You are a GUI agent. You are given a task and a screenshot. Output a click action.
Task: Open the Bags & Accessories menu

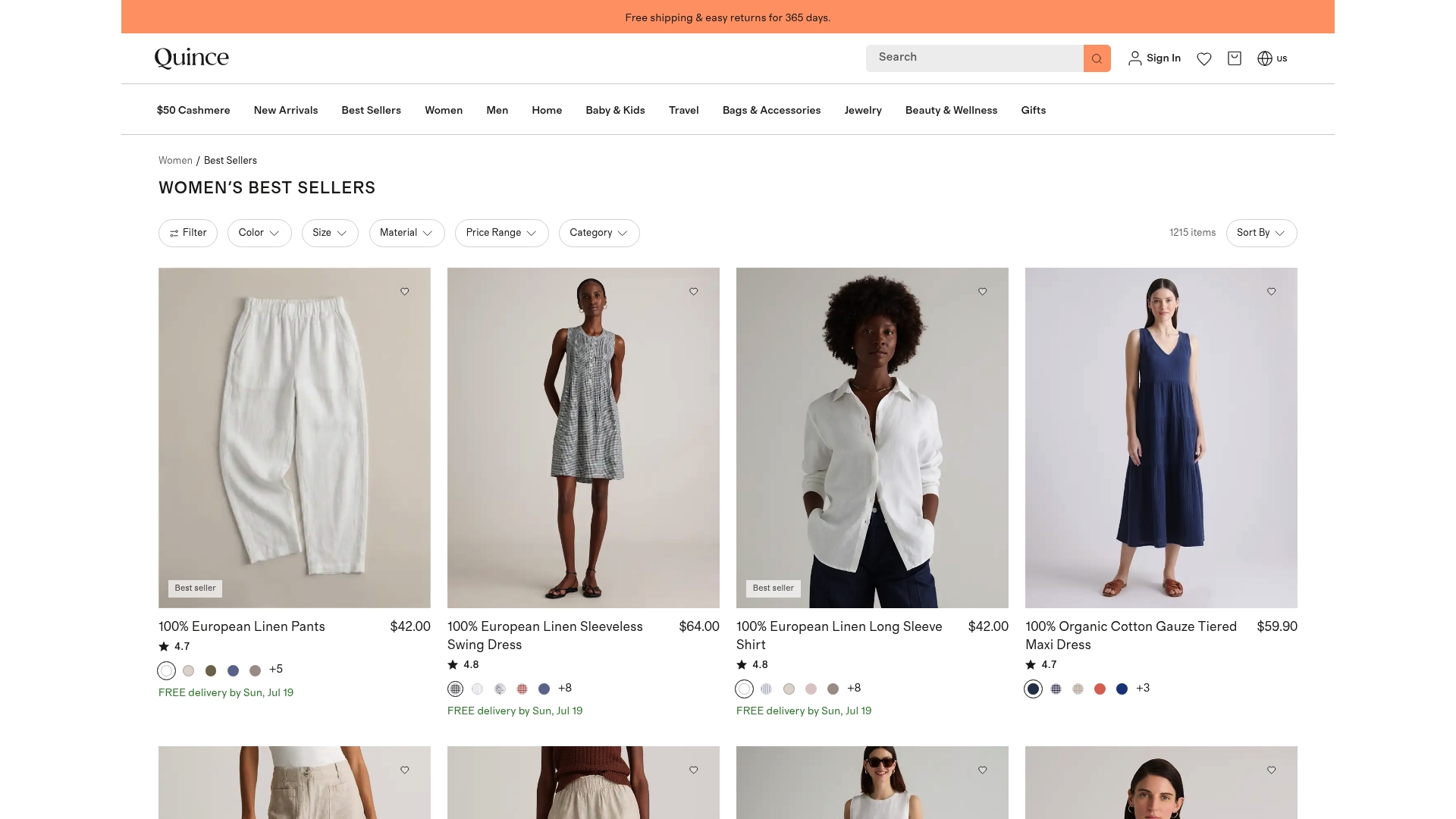(772, 110)
